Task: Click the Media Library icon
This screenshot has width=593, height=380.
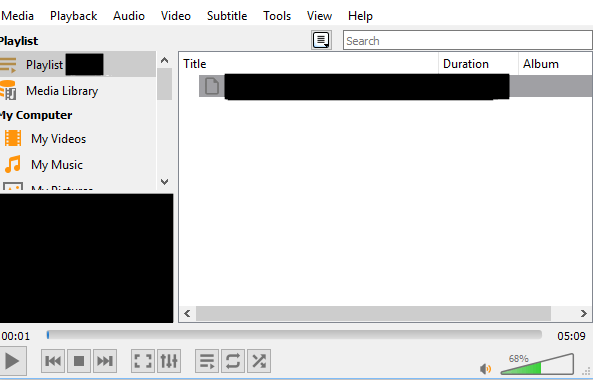Action: coord(8,90)
